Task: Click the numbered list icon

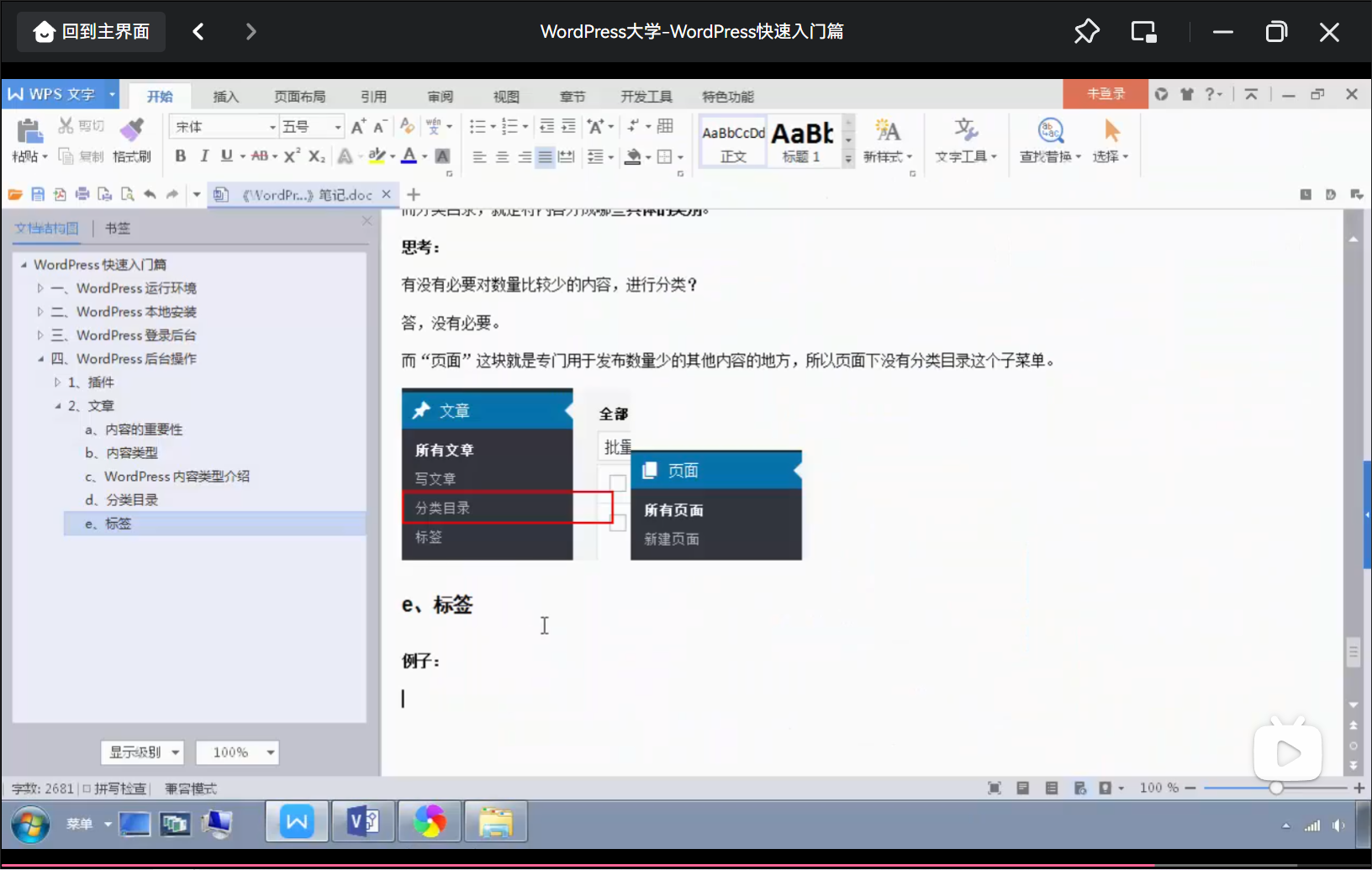Action: click(509, 126)
